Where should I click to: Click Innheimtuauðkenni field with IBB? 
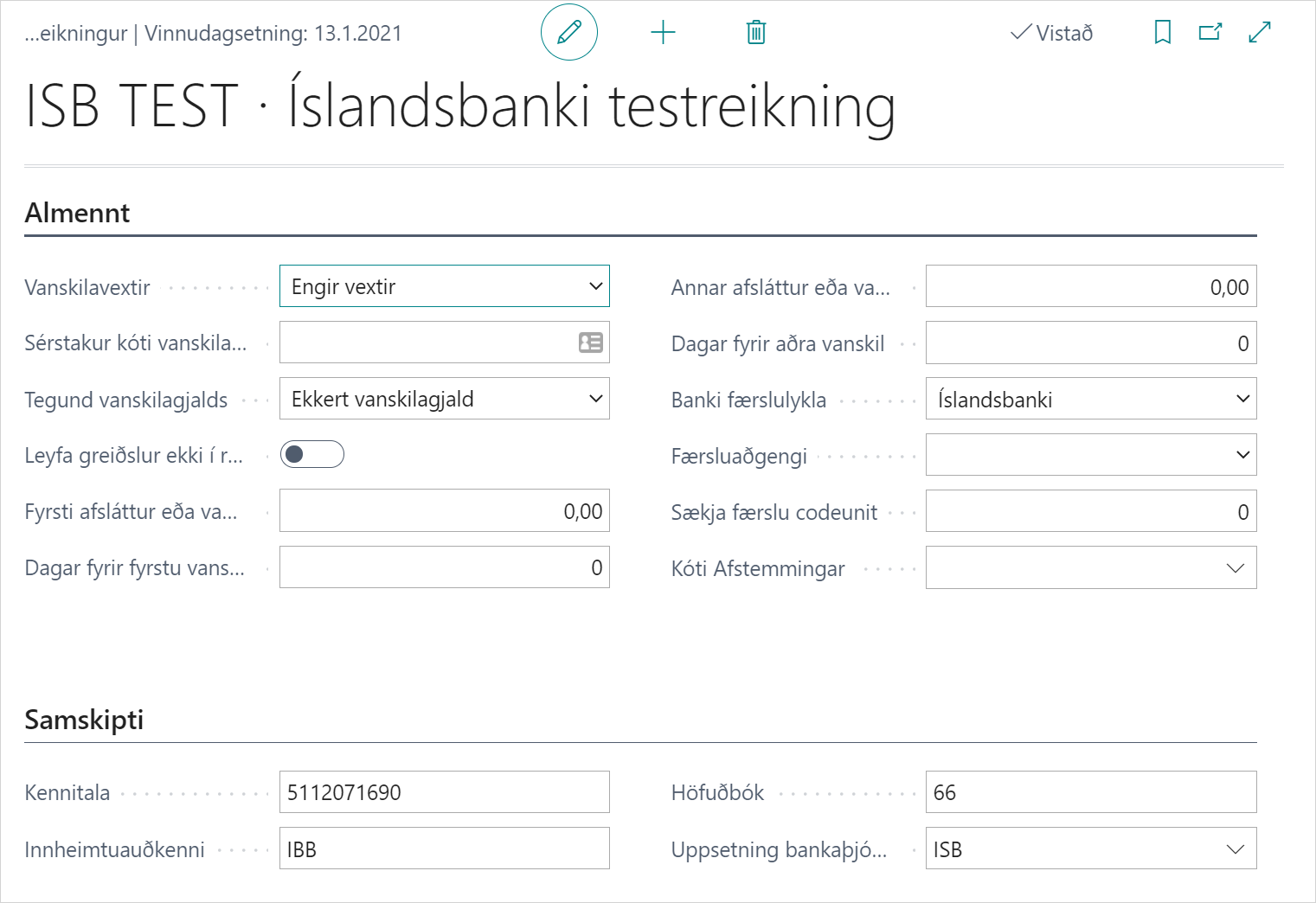pyautogui.click(x=445, y=849)
